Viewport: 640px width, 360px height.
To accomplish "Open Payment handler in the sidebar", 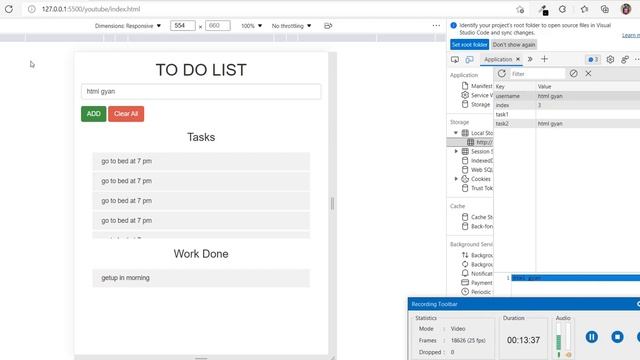I will pyautogui.click(x=477, y=282).
